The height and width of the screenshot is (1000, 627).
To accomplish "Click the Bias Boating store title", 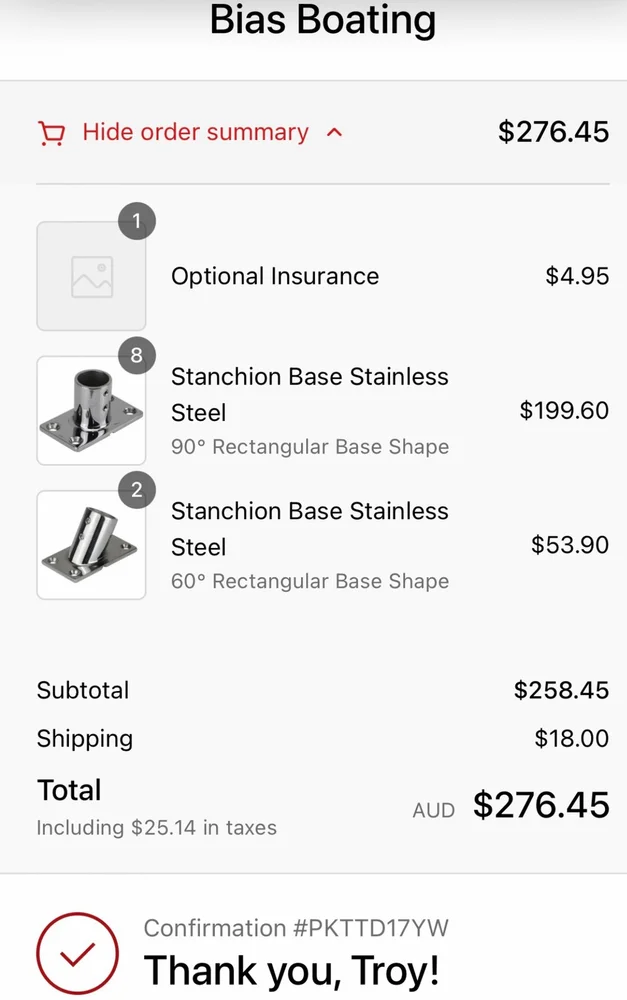I will [x=322, y=20].
